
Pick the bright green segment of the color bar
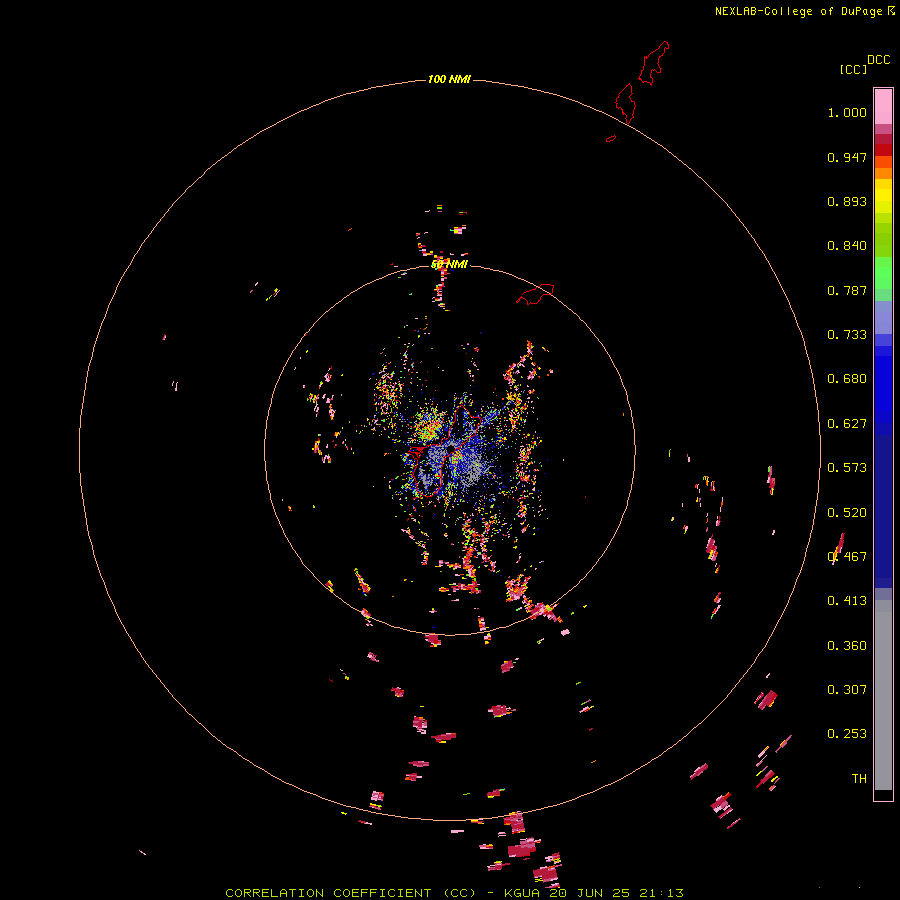tap(883, 273)
